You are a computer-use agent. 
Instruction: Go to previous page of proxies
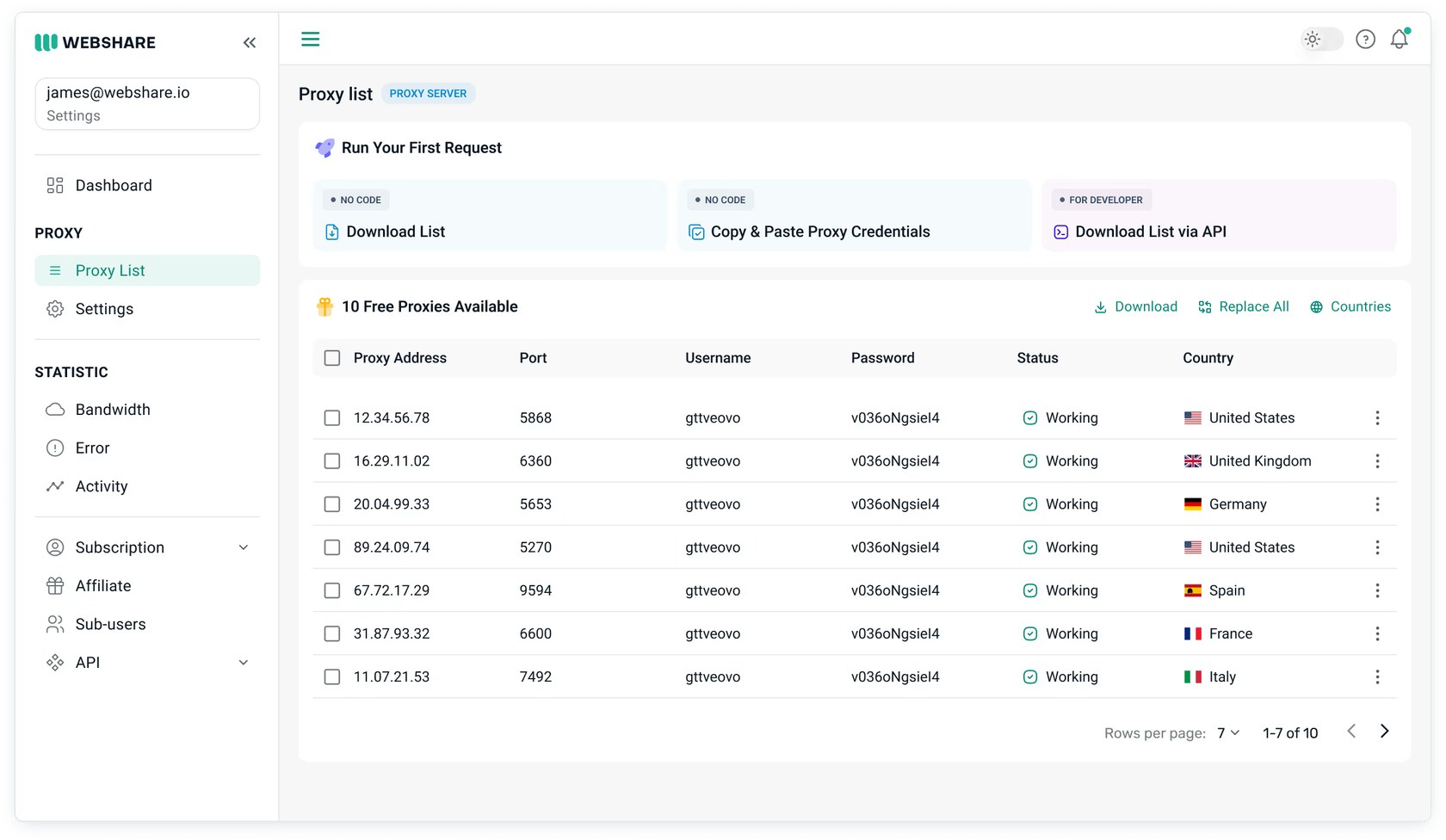tap(1351, 731)
